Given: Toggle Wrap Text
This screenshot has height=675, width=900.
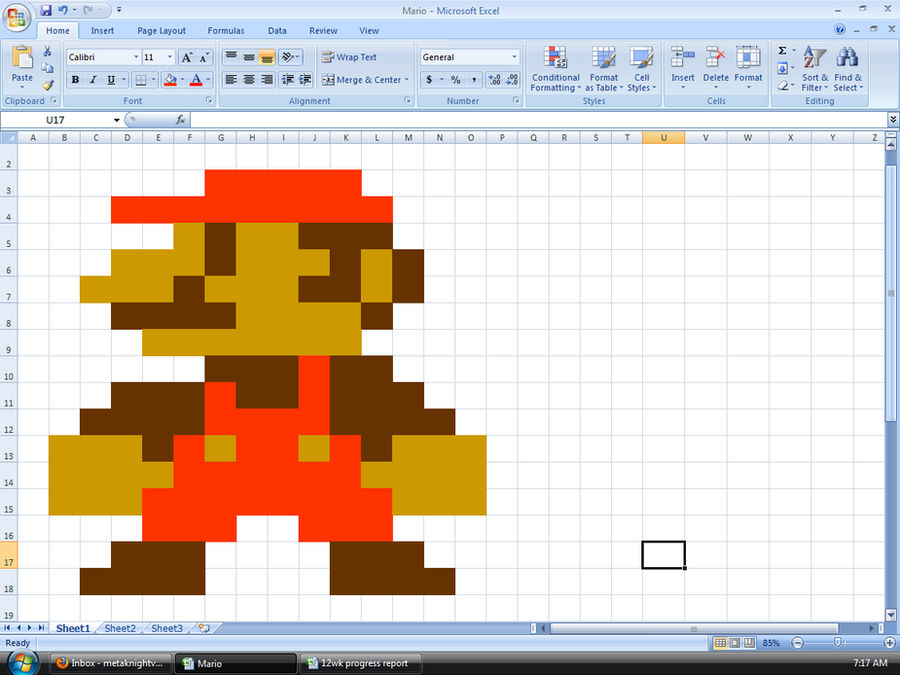Looking at the screenshot, I should (x=350, y=57).
